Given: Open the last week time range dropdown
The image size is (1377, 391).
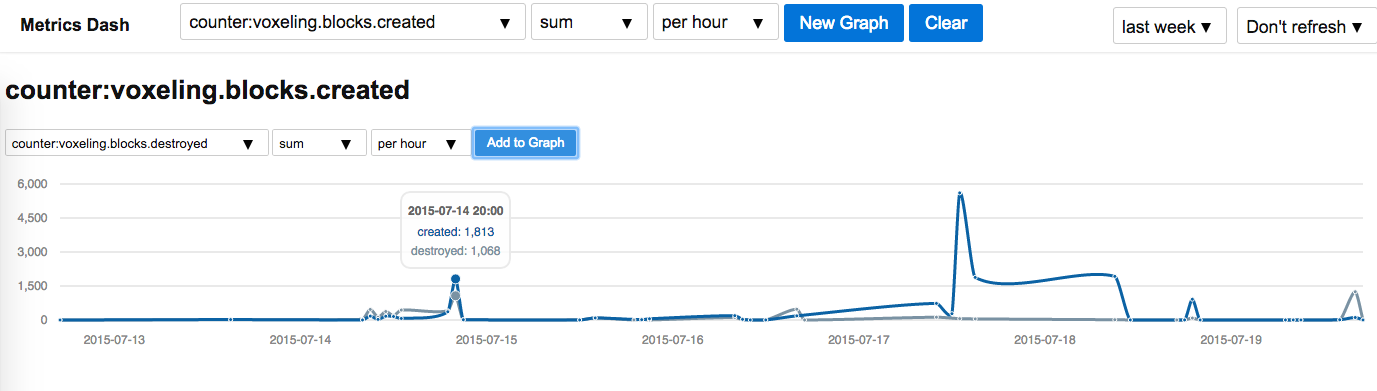Looking at the screenshot, I should coord(1170,27).
